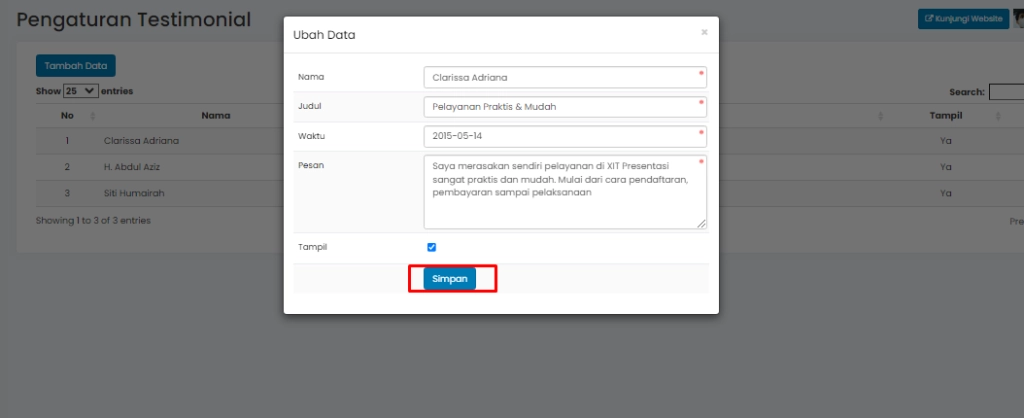
Task: Click sort arrows right of Tampil header
Action: 998,116
